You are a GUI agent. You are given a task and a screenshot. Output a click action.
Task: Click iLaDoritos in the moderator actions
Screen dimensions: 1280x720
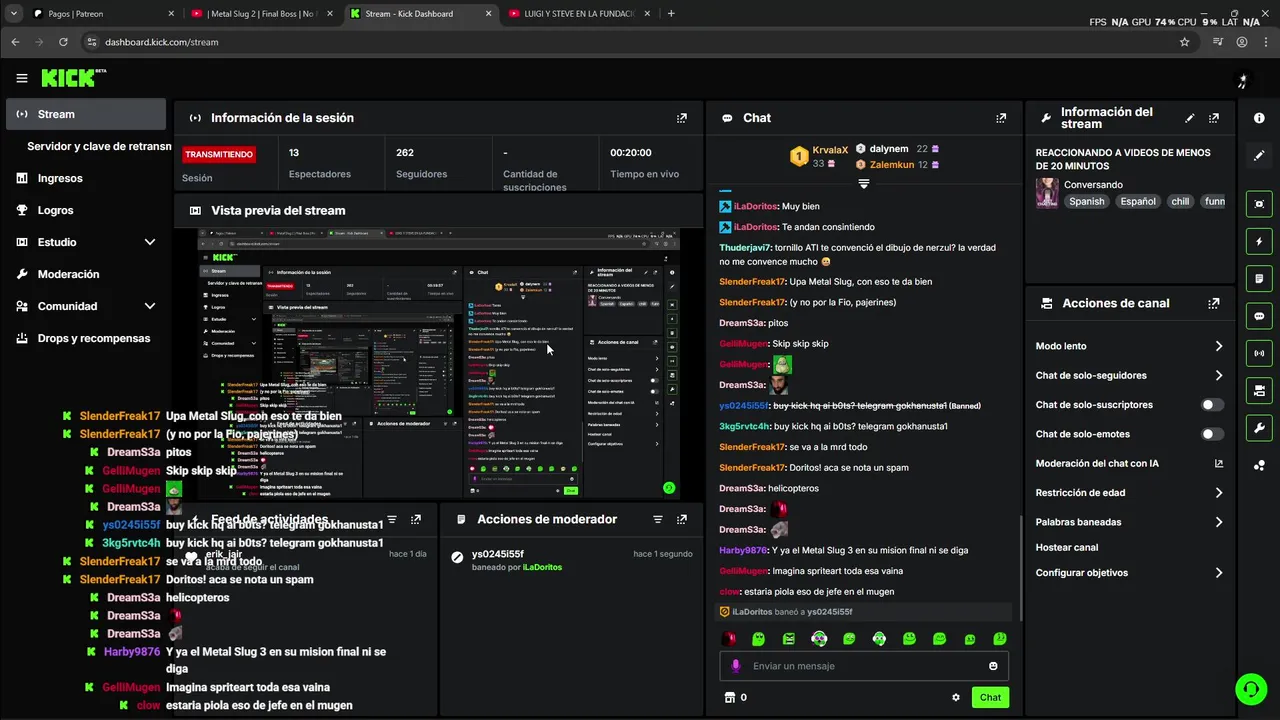click(x=543, y=567)
